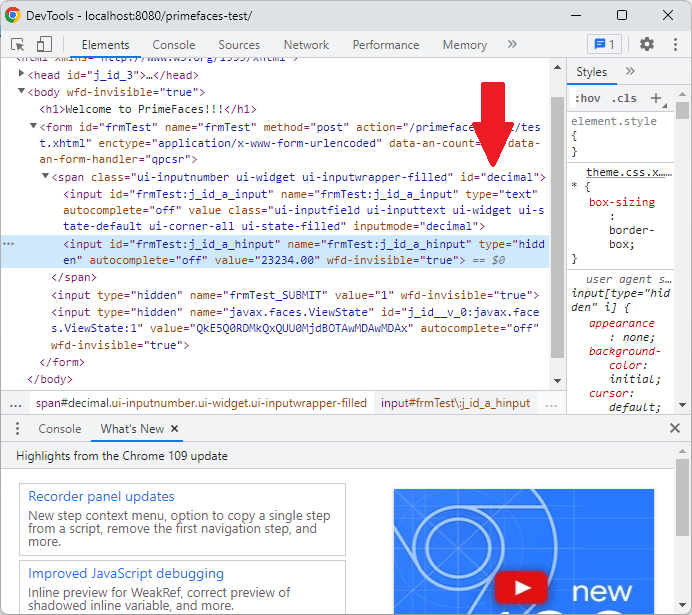Image resolution: width=692 pixels, height=615 pixels.
Task: Click the closing </span> tag line
Action: (74, 277)
